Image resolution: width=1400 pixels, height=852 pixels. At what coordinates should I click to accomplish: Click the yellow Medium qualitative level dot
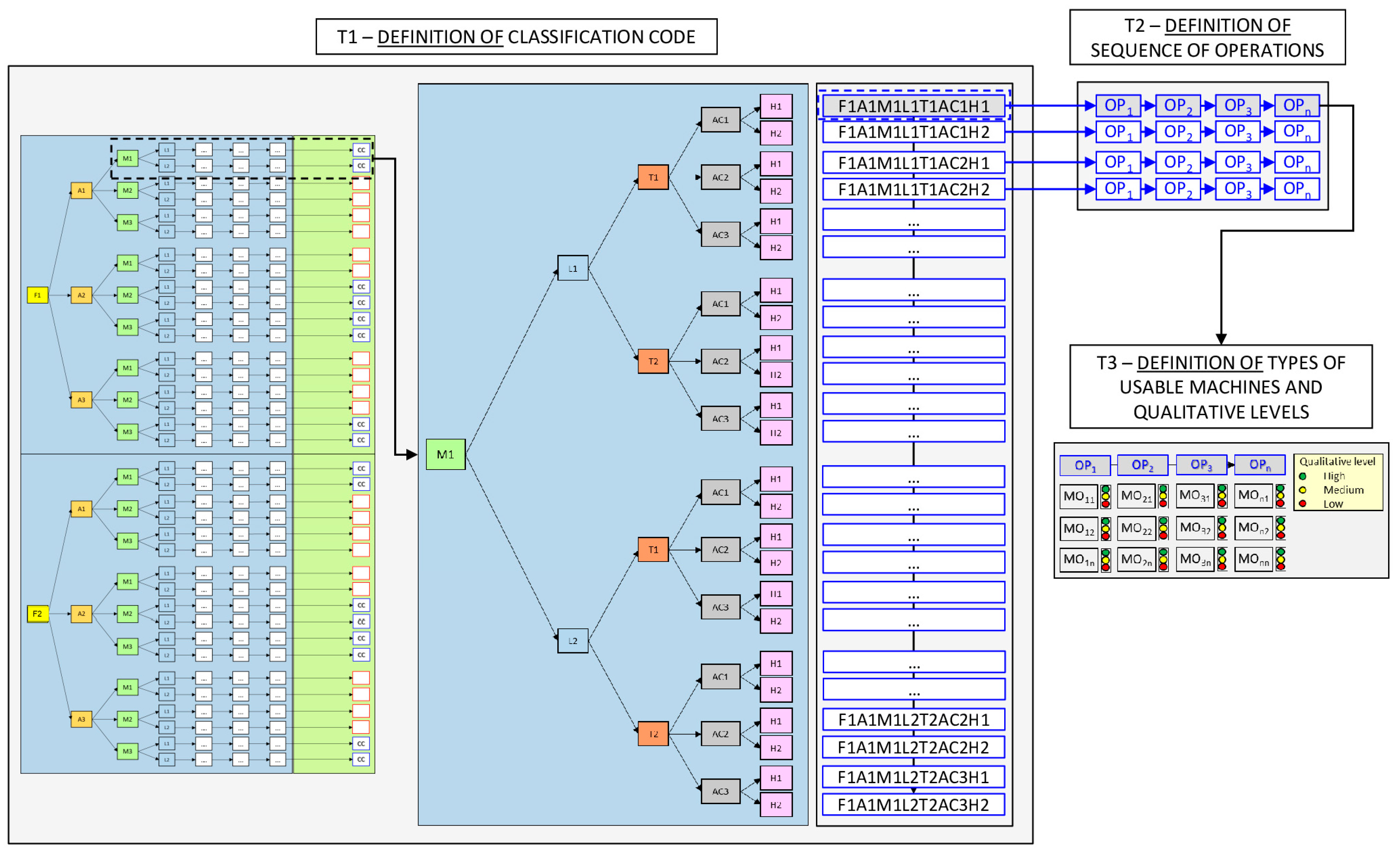pos(1302,490)
